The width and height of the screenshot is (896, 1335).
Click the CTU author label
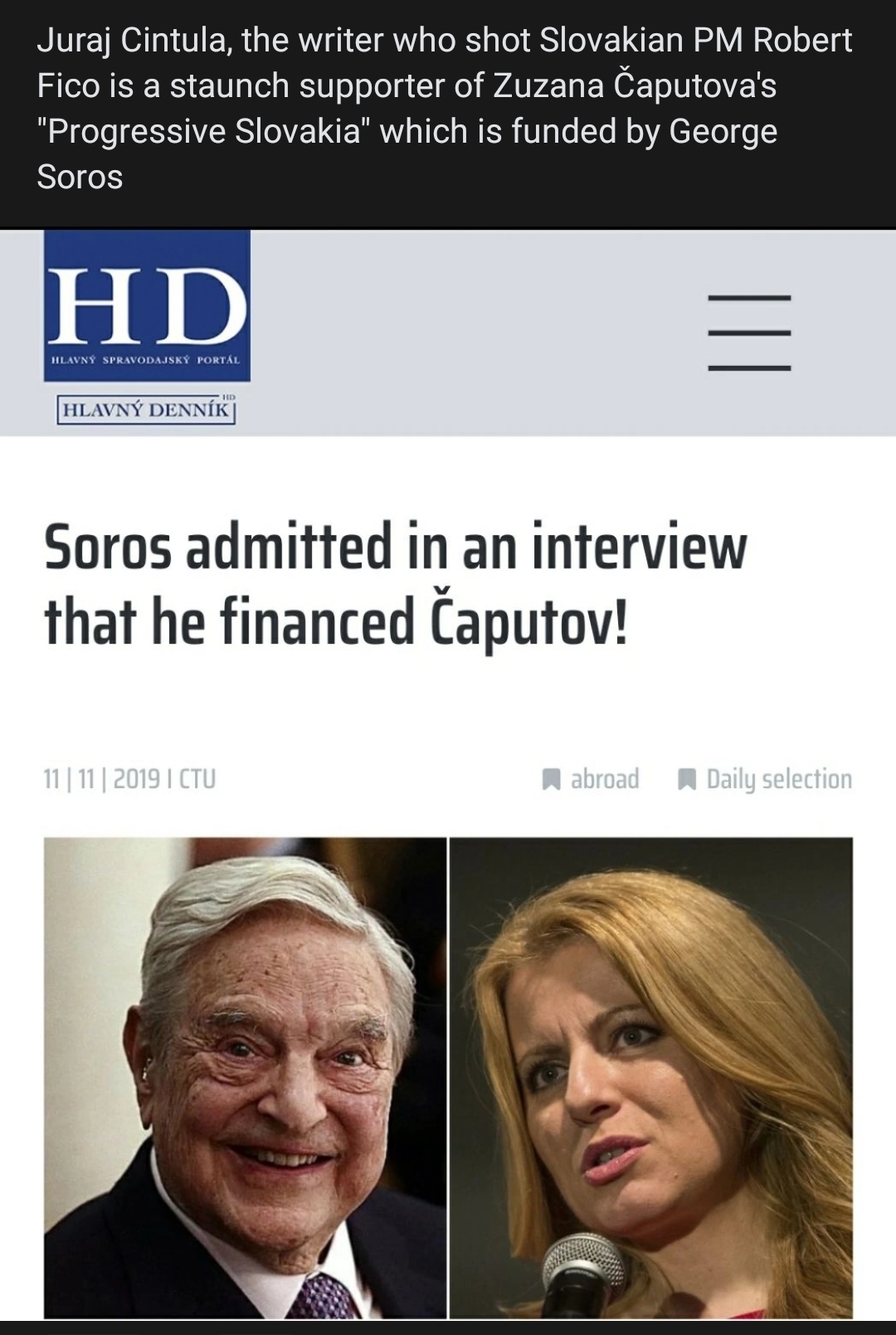pos(197,779)
